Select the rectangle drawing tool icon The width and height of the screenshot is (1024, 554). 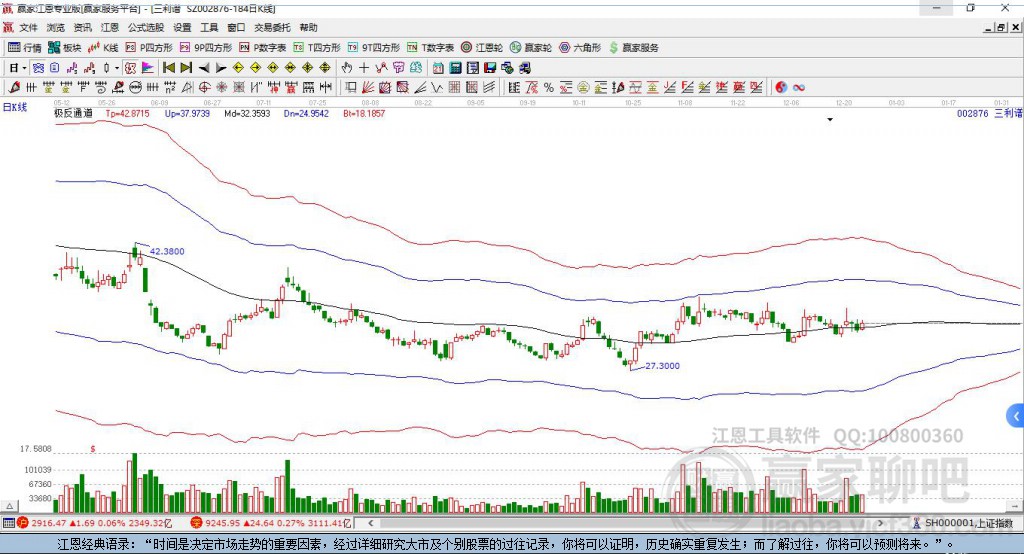351,88
